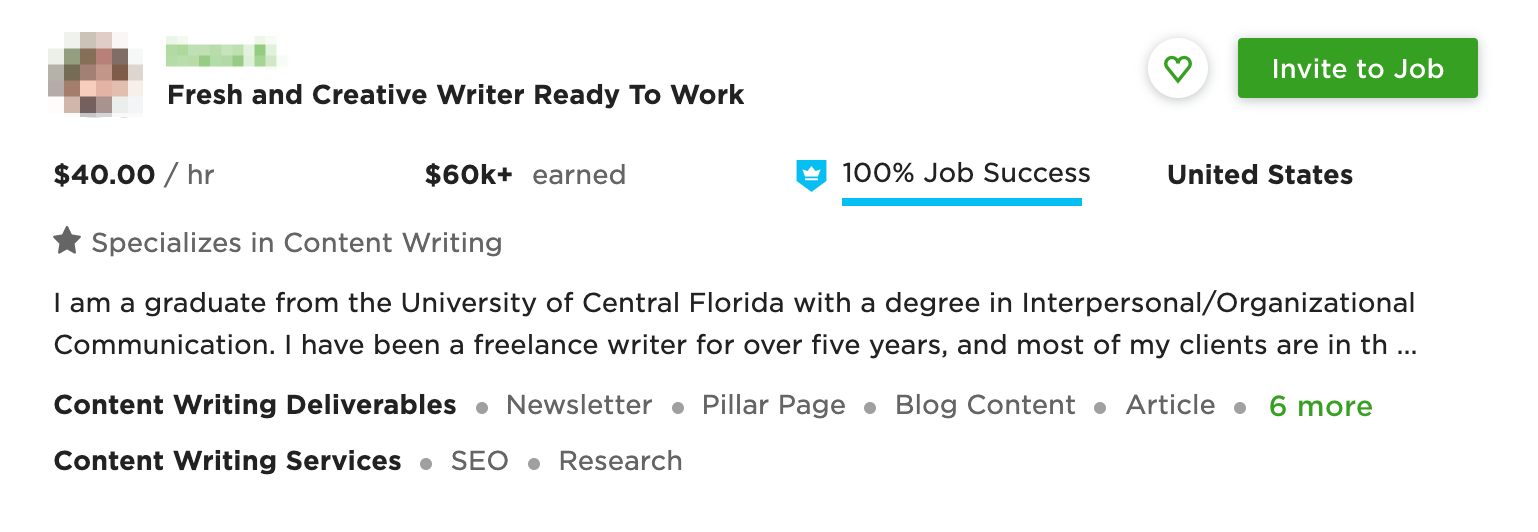Click Specializes in Content Writing text
The width and height of the screenshot is (1538, 532).
297,242
